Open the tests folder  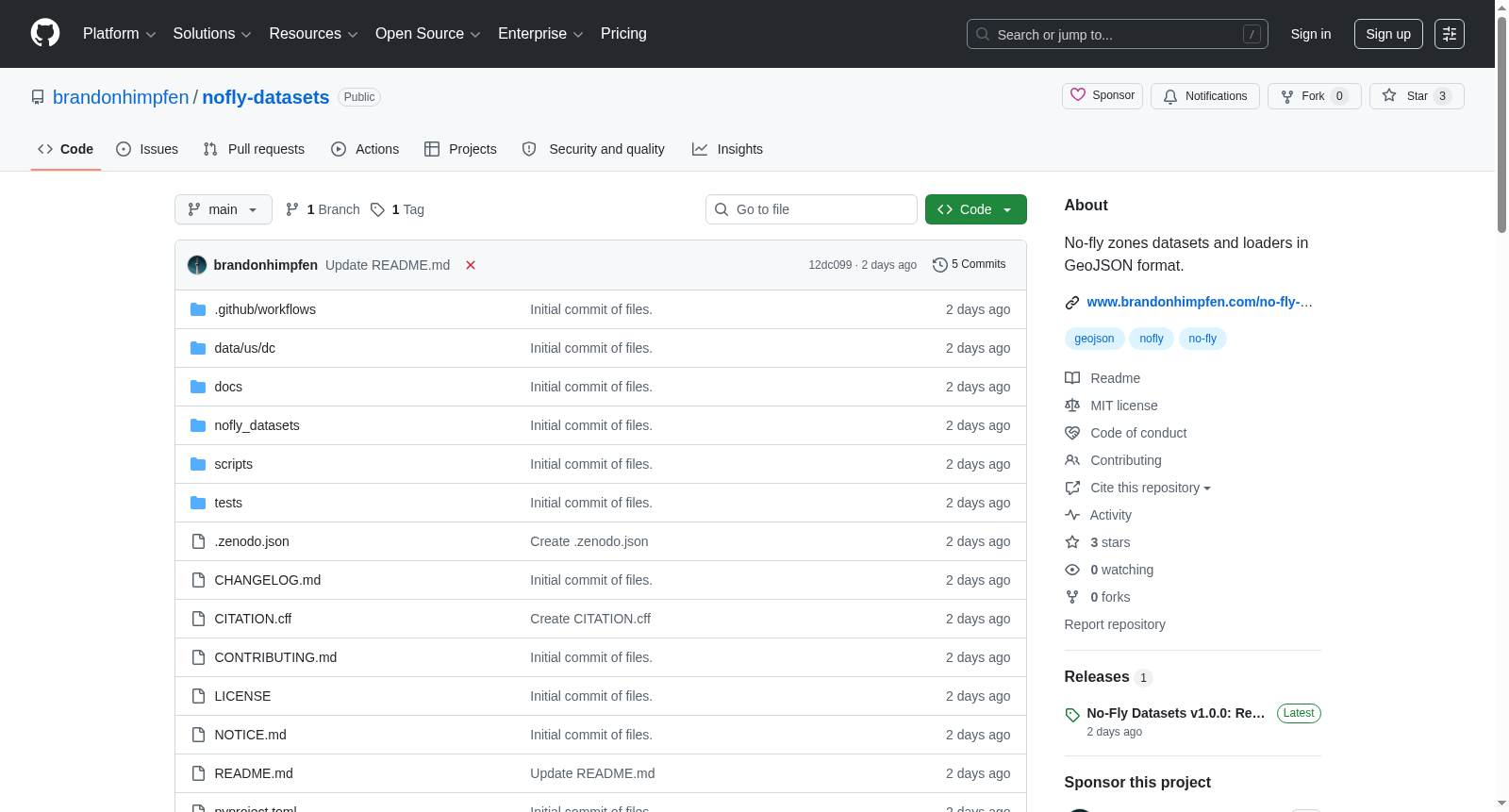(228, 503)
